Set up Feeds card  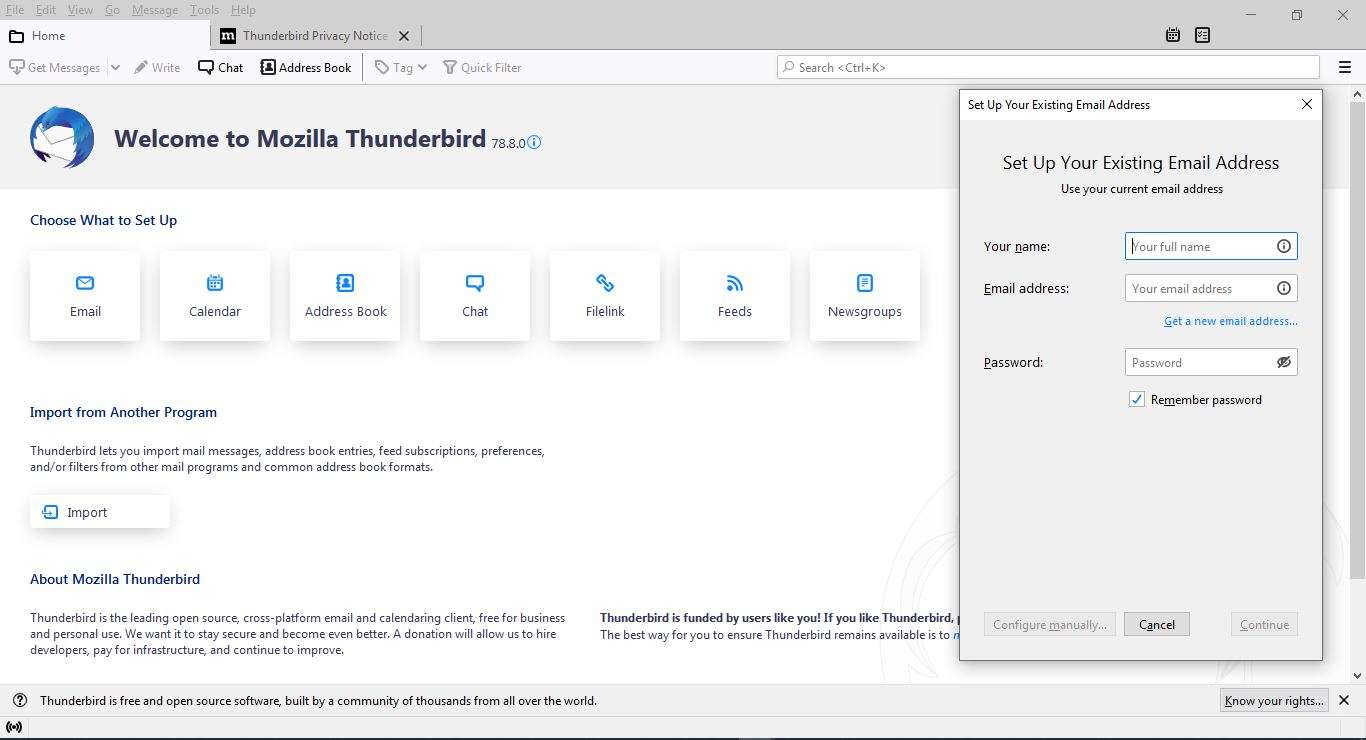pyautogui.click(x=735, y=296)
